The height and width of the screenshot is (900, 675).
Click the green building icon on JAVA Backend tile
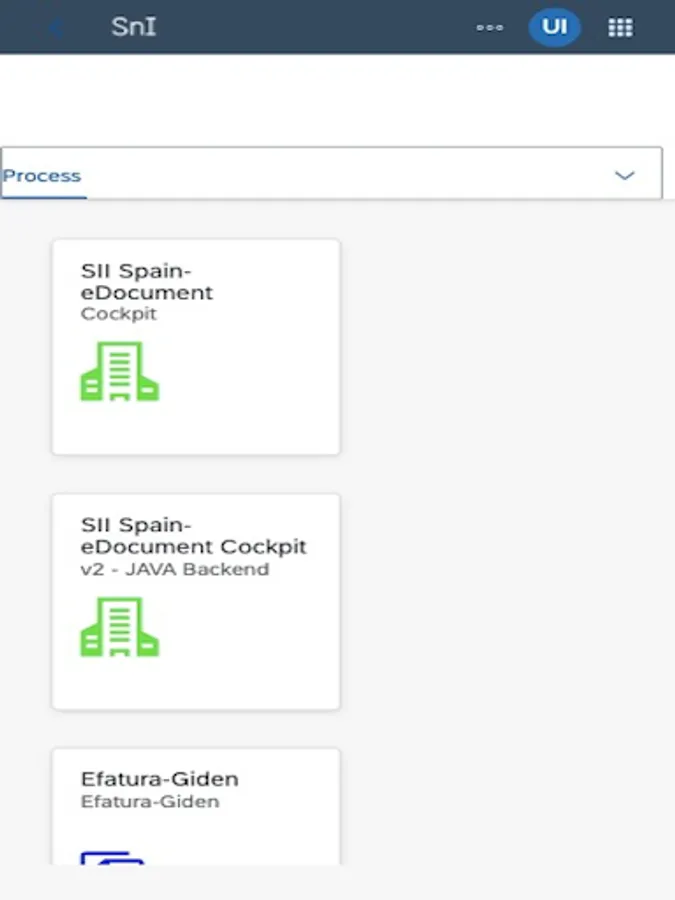(x=119, y=627)
